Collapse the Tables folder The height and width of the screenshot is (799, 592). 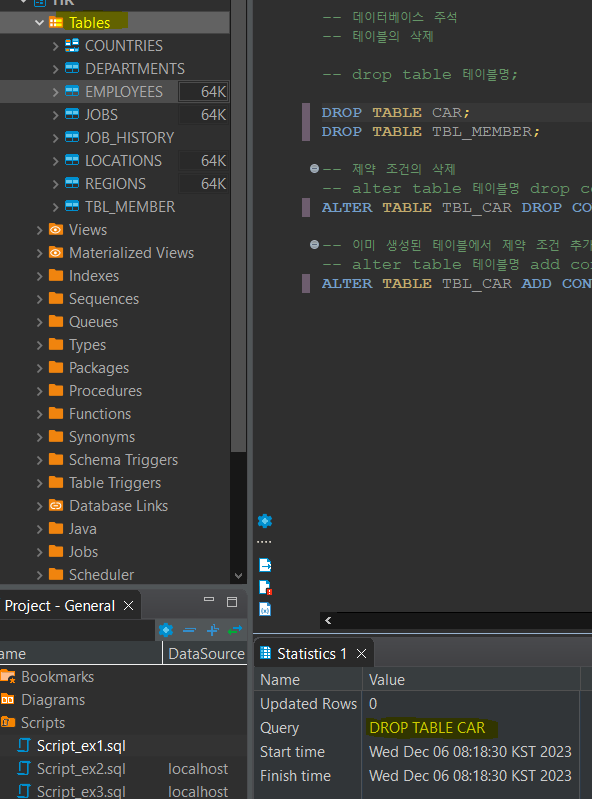[39, 23]
